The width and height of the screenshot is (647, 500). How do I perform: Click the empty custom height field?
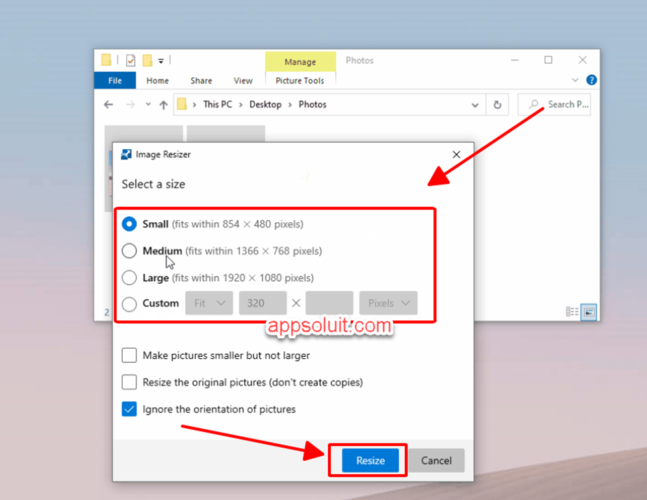tap(329, 303)
